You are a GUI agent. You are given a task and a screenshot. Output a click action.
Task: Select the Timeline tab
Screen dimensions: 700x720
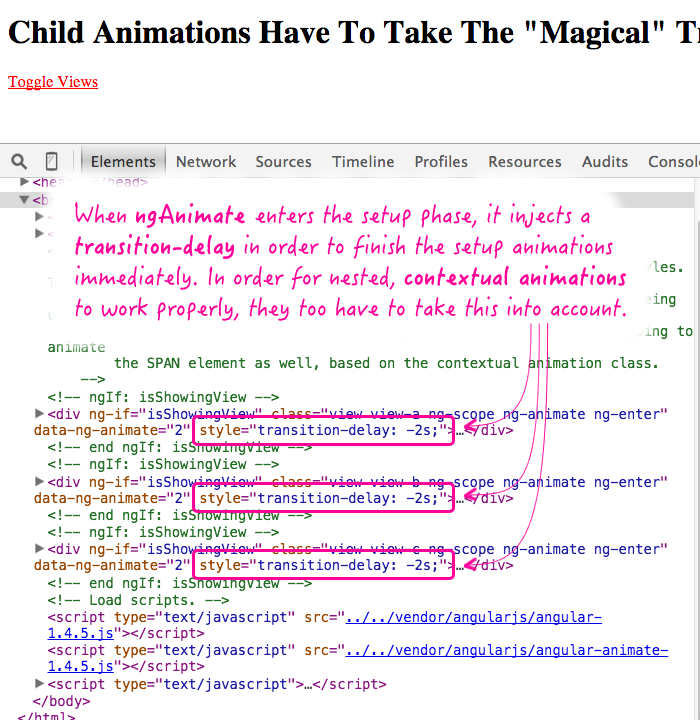coord(363,161)
